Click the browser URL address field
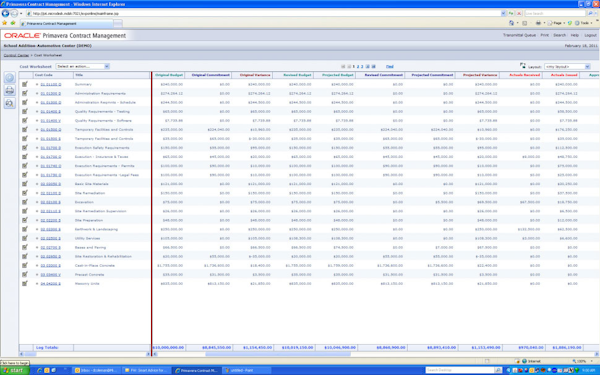Image resolution: width=600 pixels, height=375 pixels. point(264,13)
